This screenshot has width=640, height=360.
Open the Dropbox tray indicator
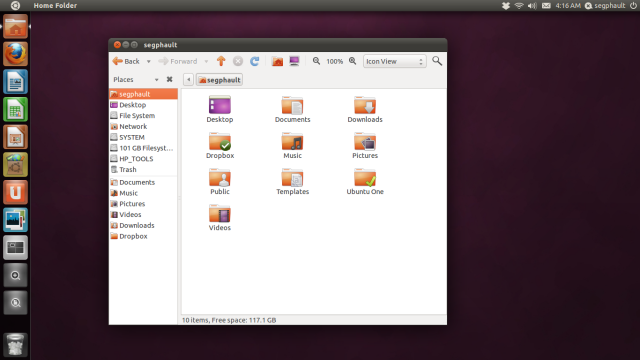(x=506, y=6)
